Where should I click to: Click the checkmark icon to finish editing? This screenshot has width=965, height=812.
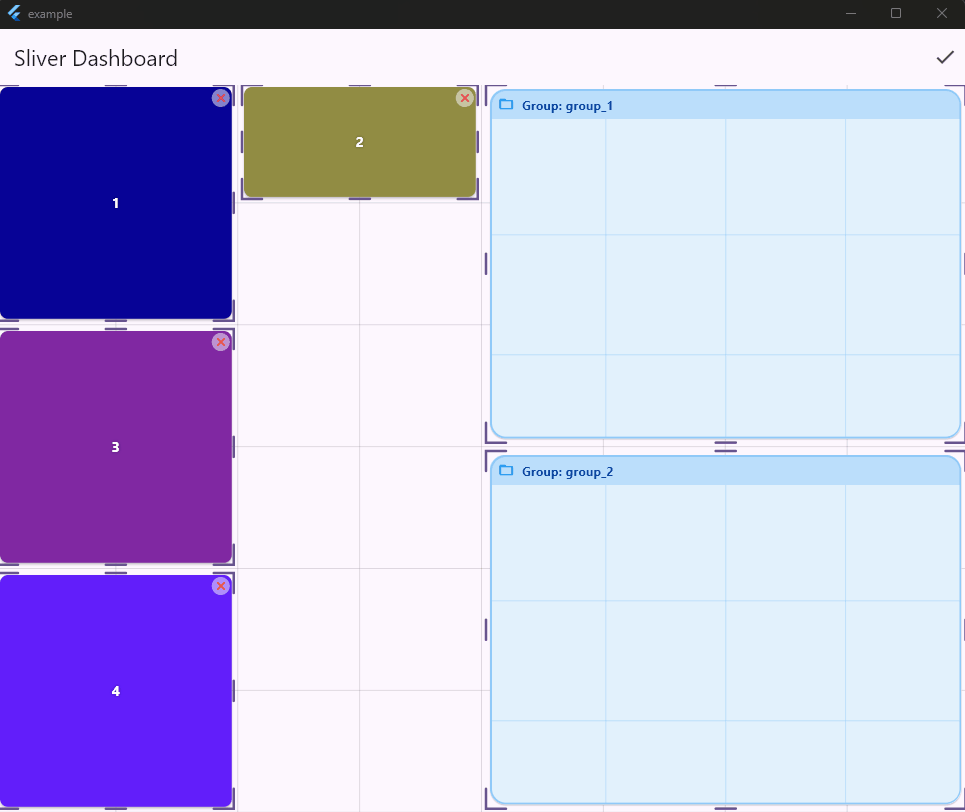coord(945,58)
